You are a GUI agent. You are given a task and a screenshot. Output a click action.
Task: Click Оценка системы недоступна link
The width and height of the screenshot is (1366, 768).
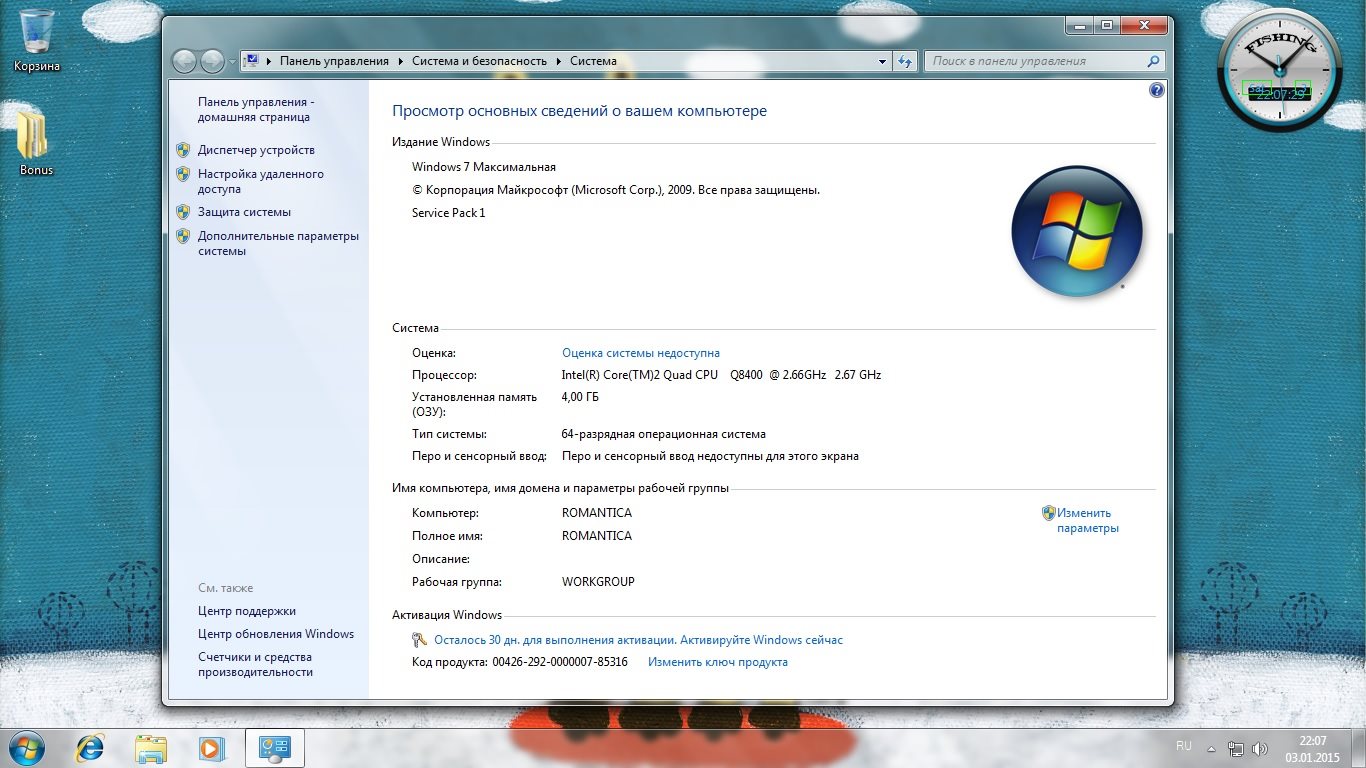click(x=641, y=353)
